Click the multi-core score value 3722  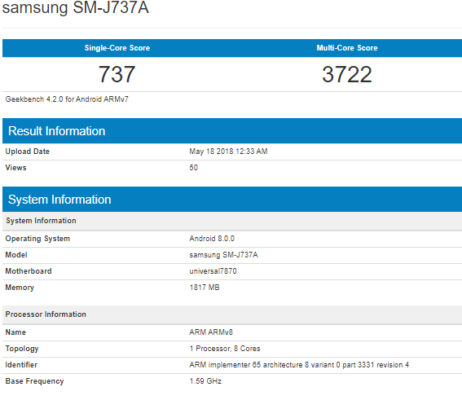click(347, 74)
